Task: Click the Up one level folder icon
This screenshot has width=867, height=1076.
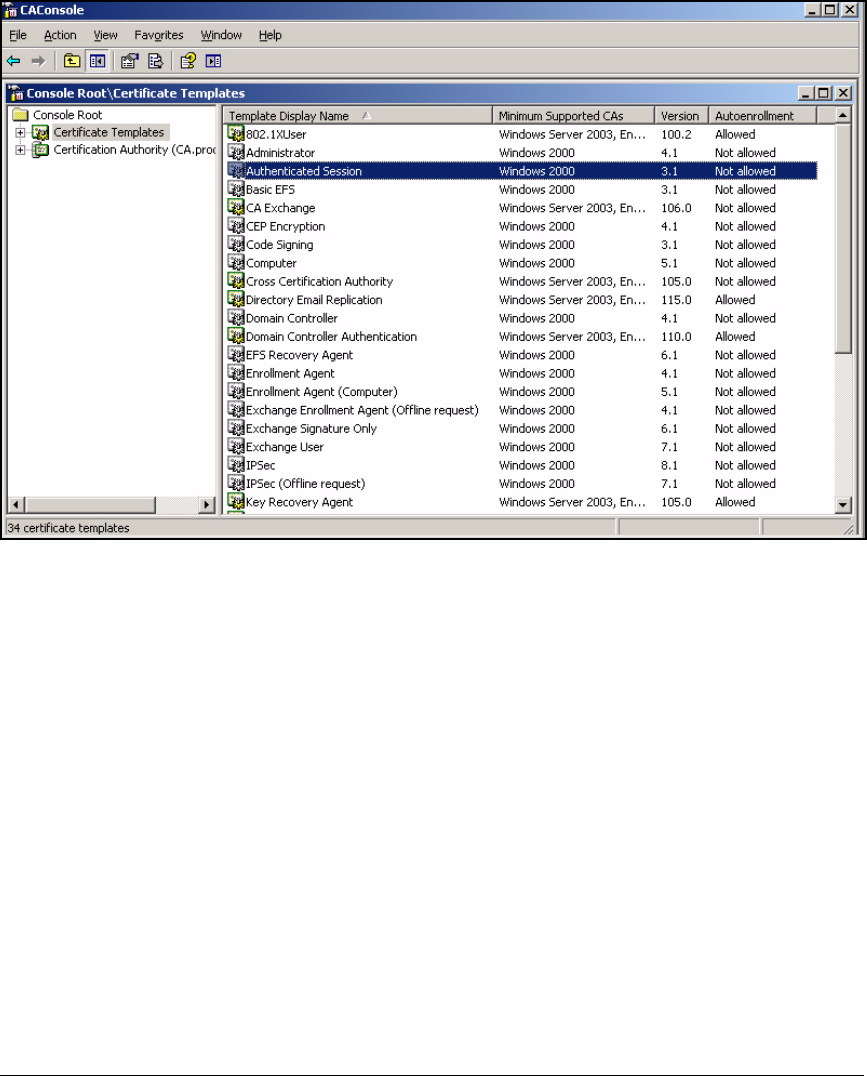Action: 71,61
